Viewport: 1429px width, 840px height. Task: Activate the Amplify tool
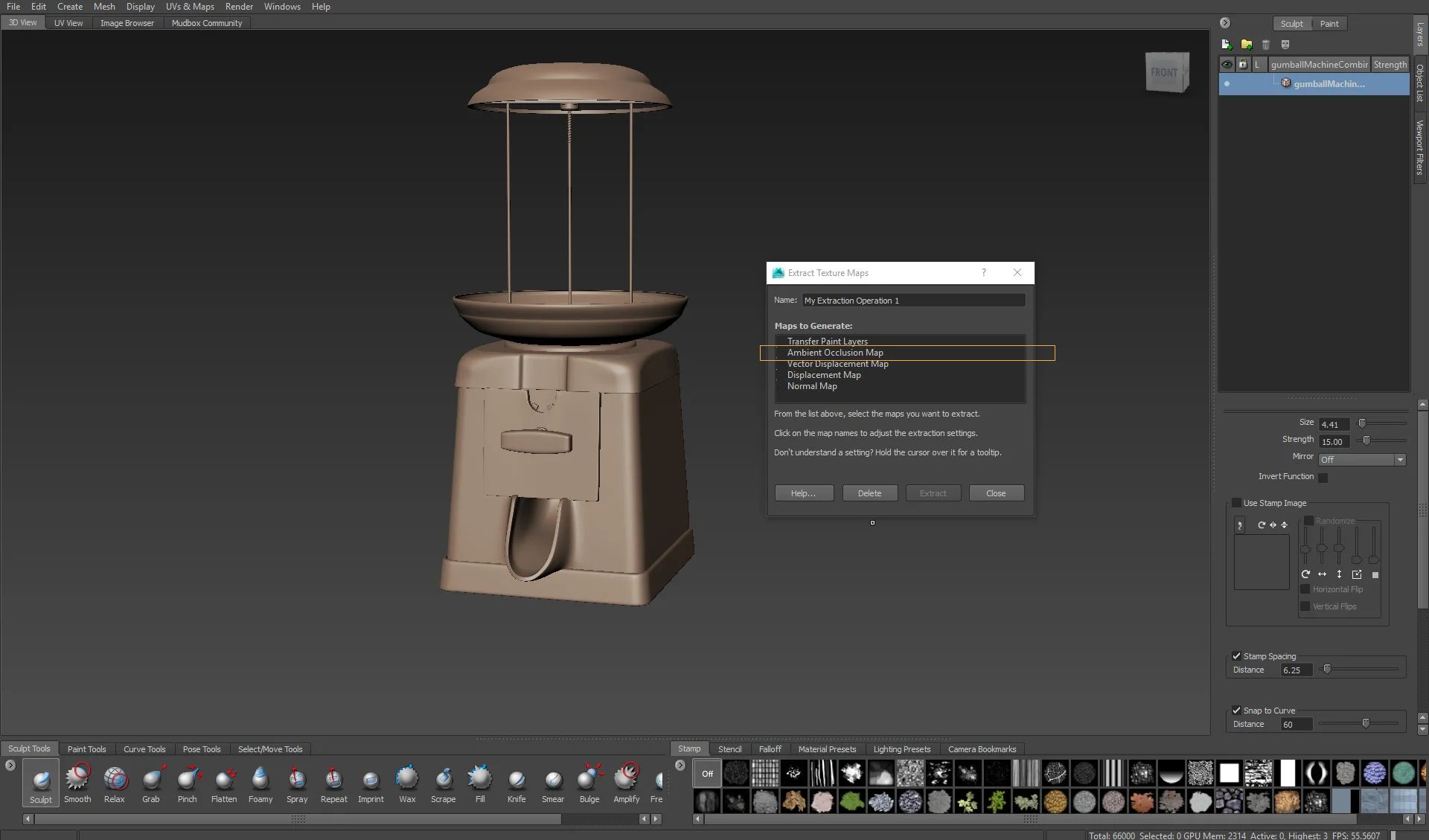point(626,782)
